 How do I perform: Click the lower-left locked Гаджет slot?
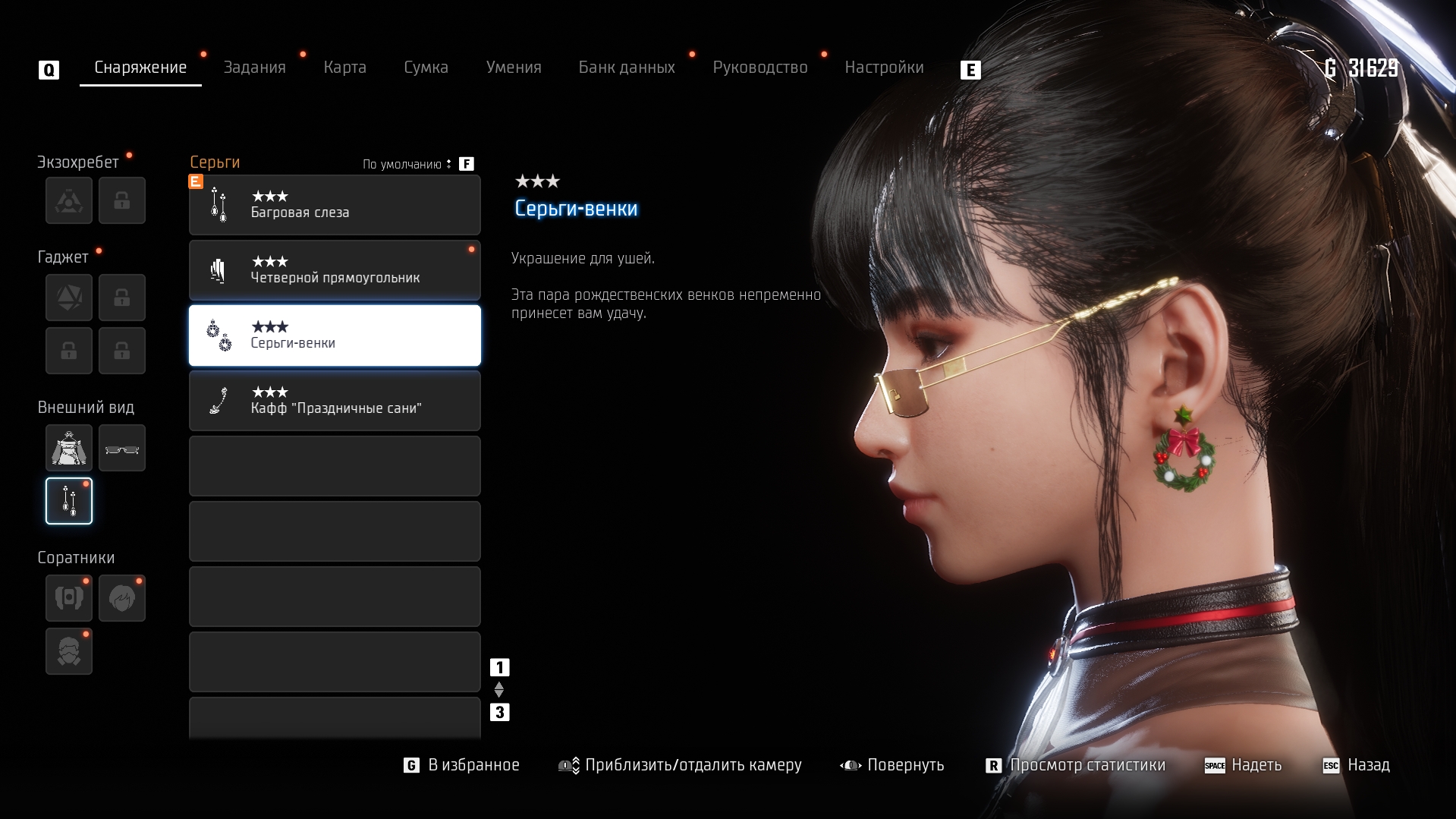click(x=69, y=351)
